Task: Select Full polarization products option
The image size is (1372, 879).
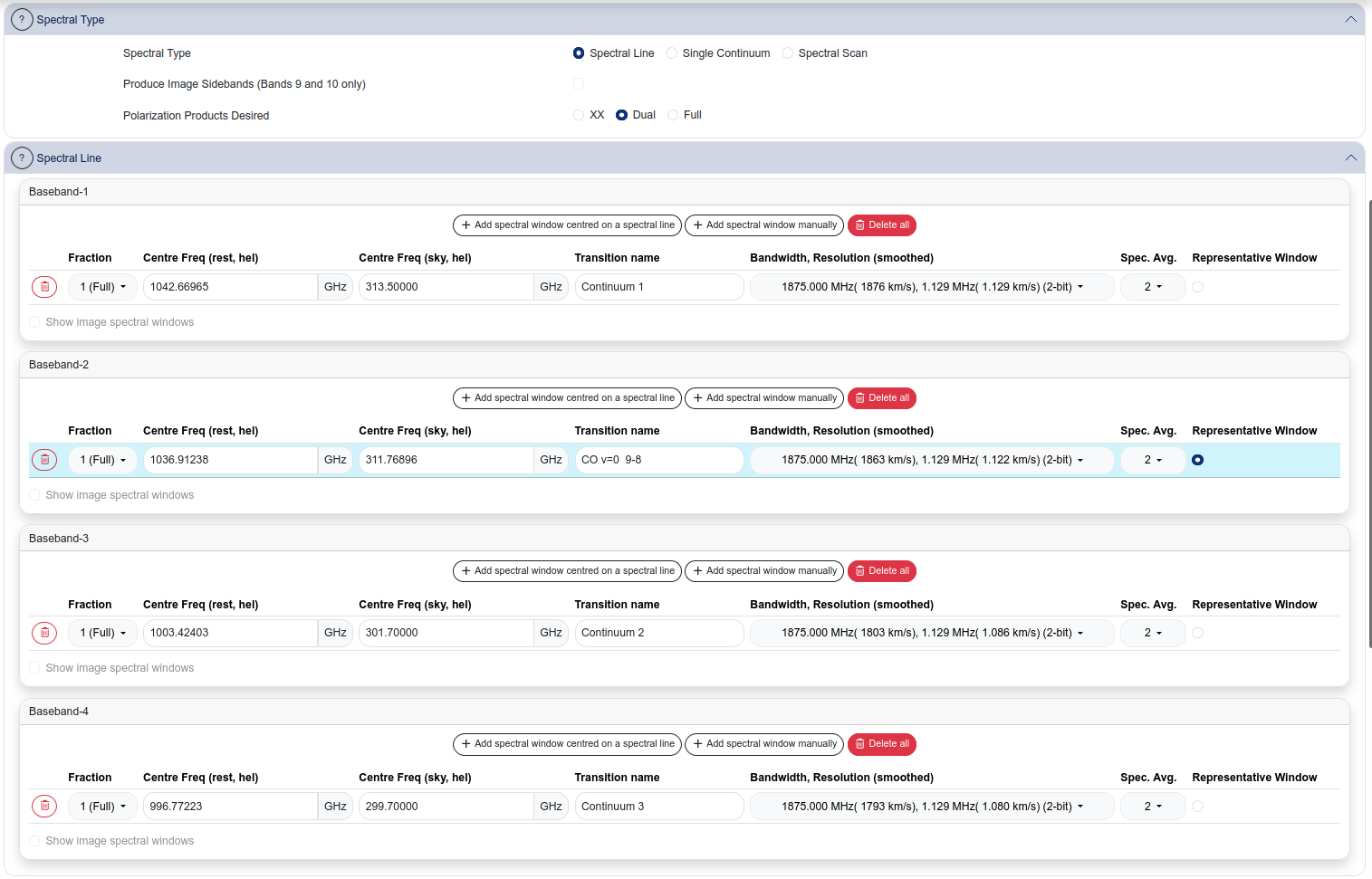Action: point(673,115)
